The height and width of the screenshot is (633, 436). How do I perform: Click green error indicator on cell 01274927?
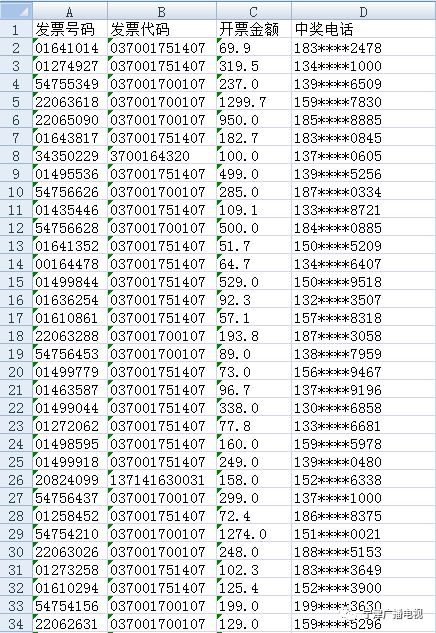click(x=35, y=59)
